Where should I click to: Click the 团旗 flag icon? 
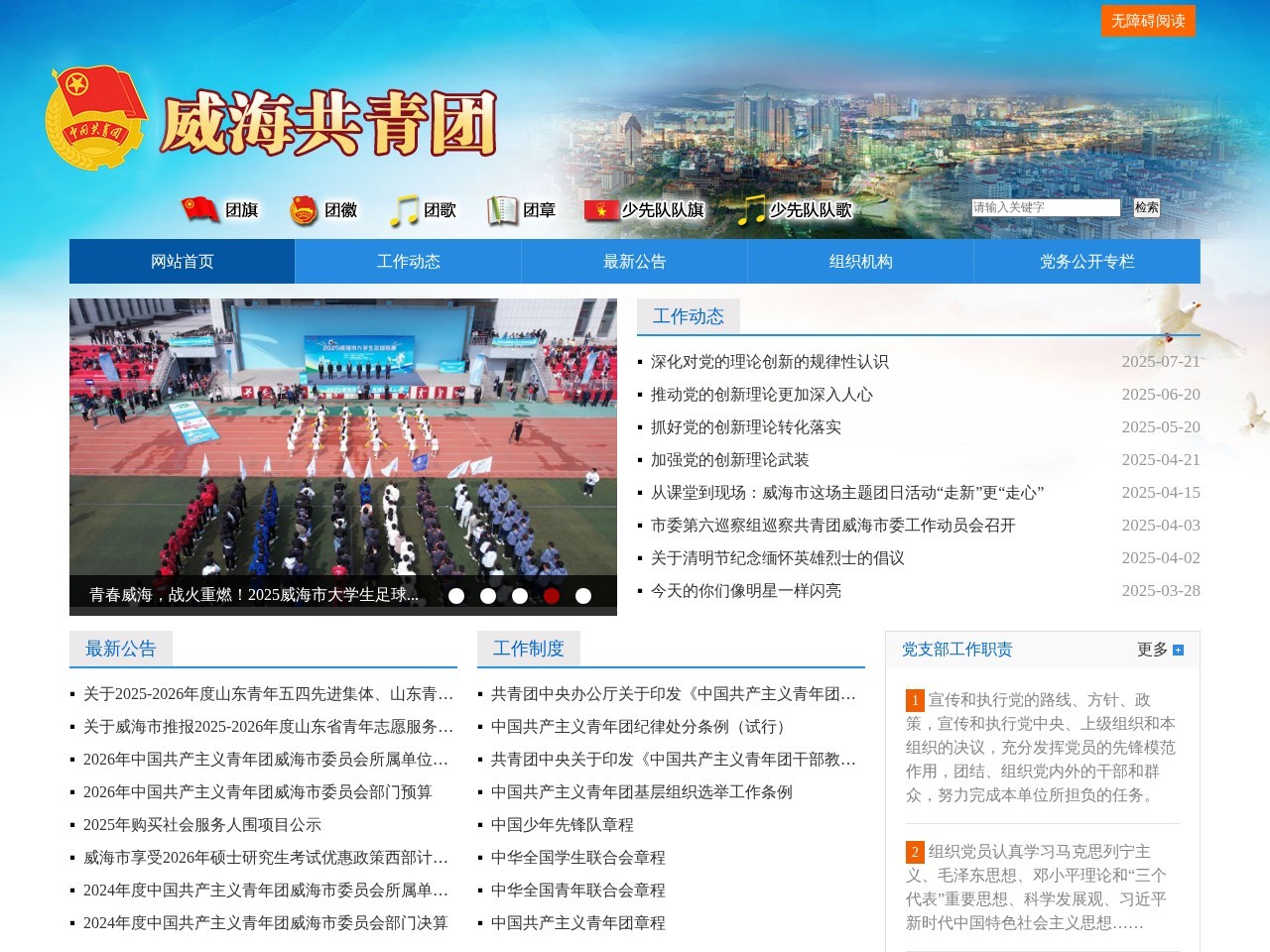tap(200, 209)
